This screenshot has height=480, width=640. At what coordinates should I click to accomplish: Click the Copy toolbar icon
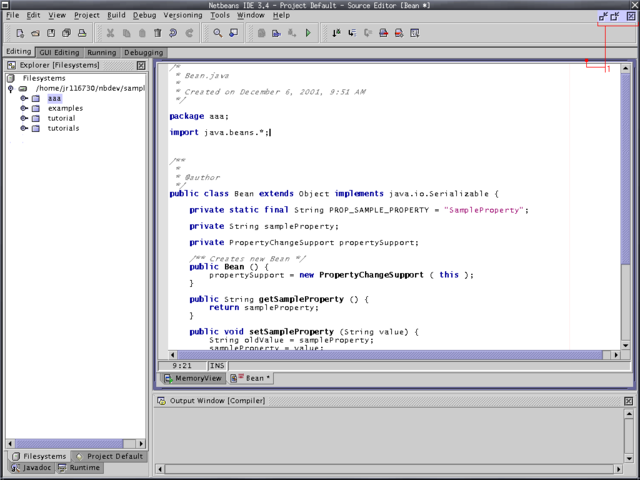point(127,33)
